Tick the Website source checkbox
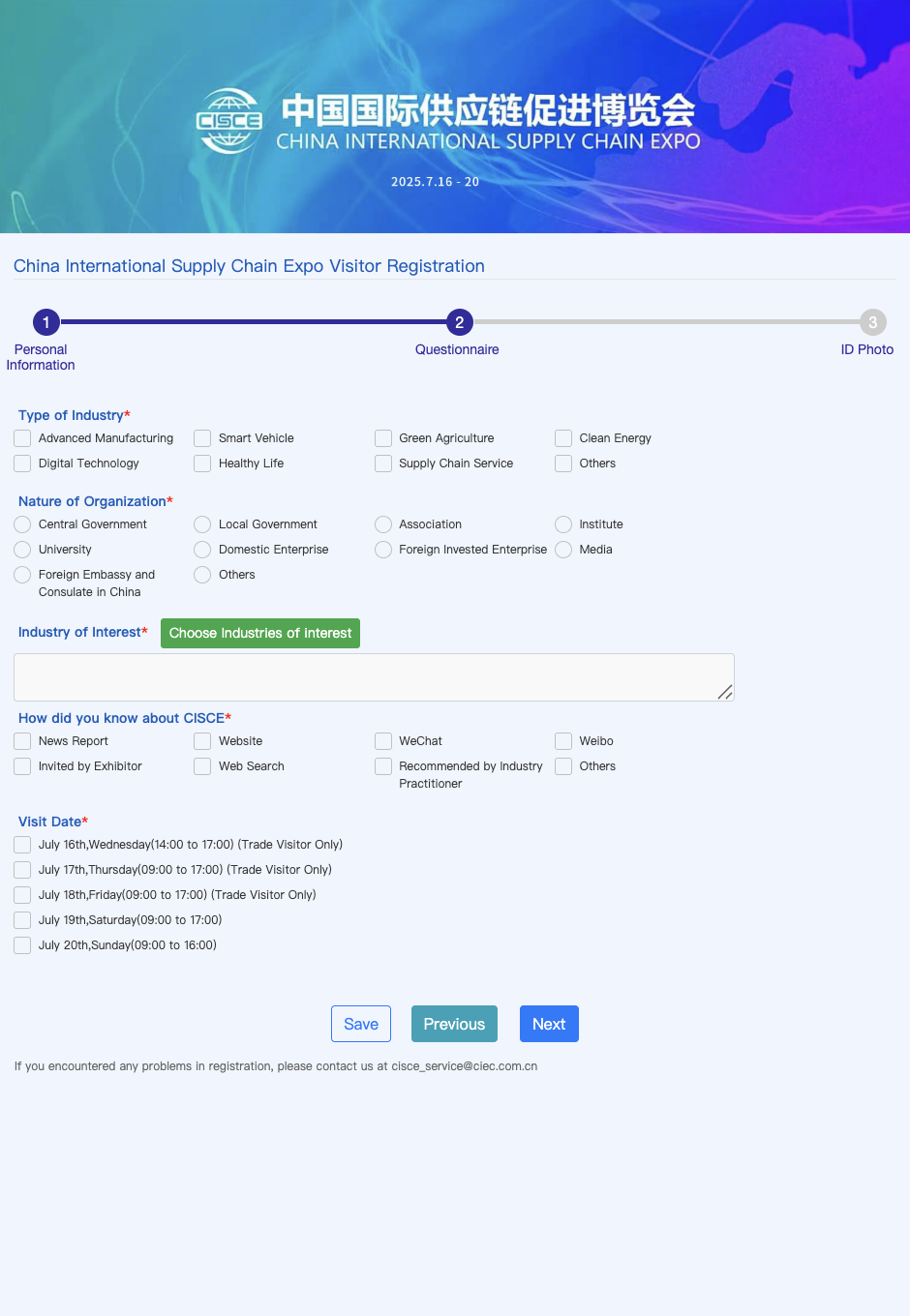This screenshot has height=1316, width=910. (202, 741)
